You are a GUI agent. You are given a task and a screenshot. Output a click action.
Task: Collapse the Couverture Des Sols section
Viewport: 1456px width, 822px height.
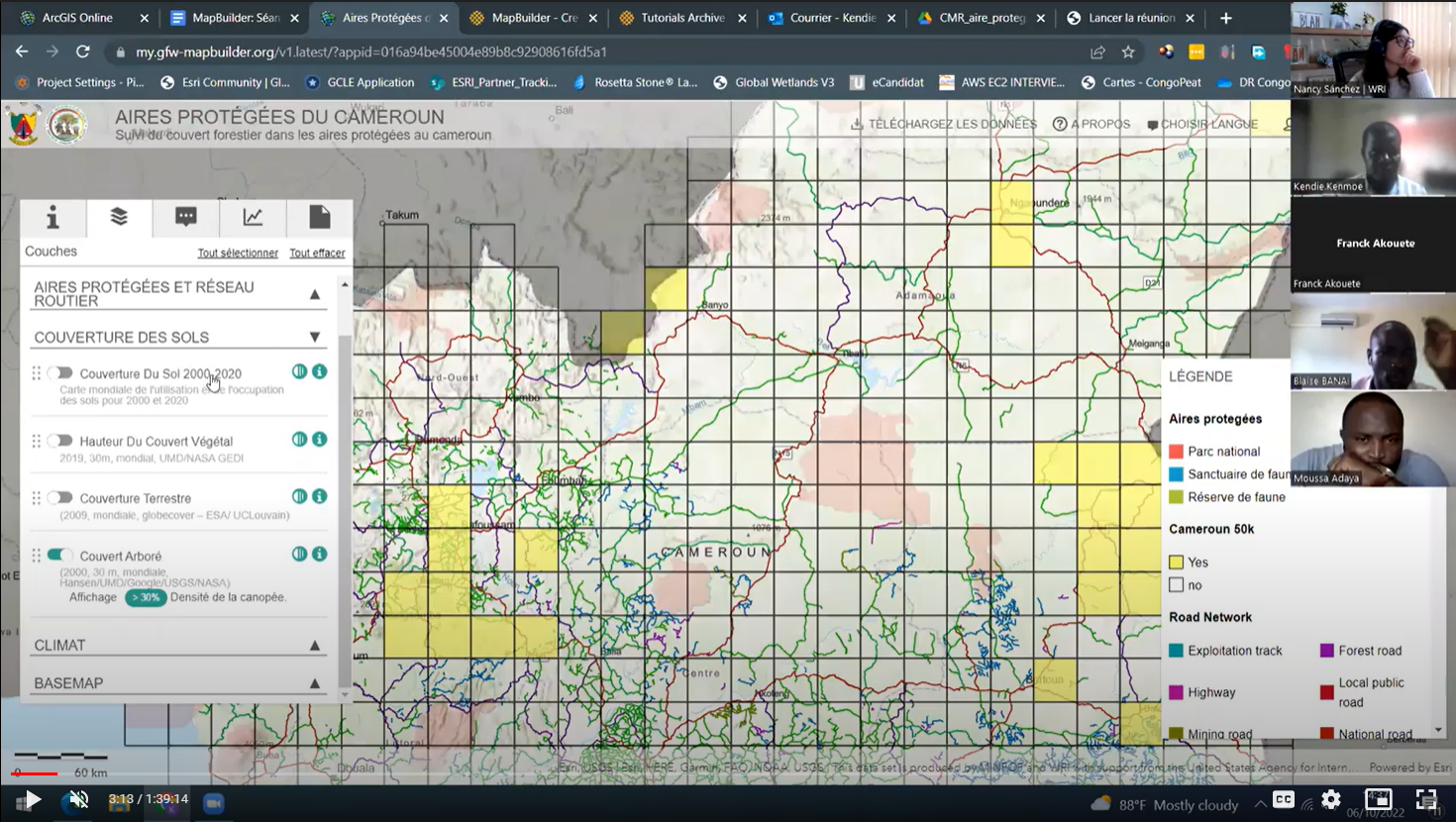point(316,337)
